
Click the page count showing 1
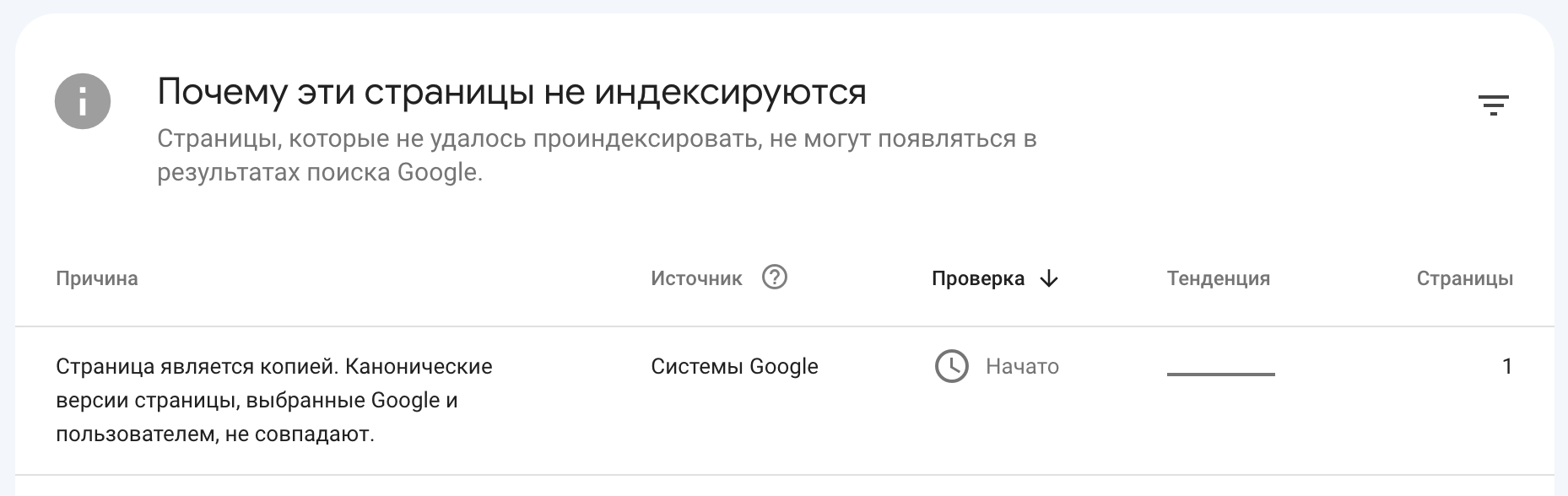pyautogui.click(x=1510, y=367)
